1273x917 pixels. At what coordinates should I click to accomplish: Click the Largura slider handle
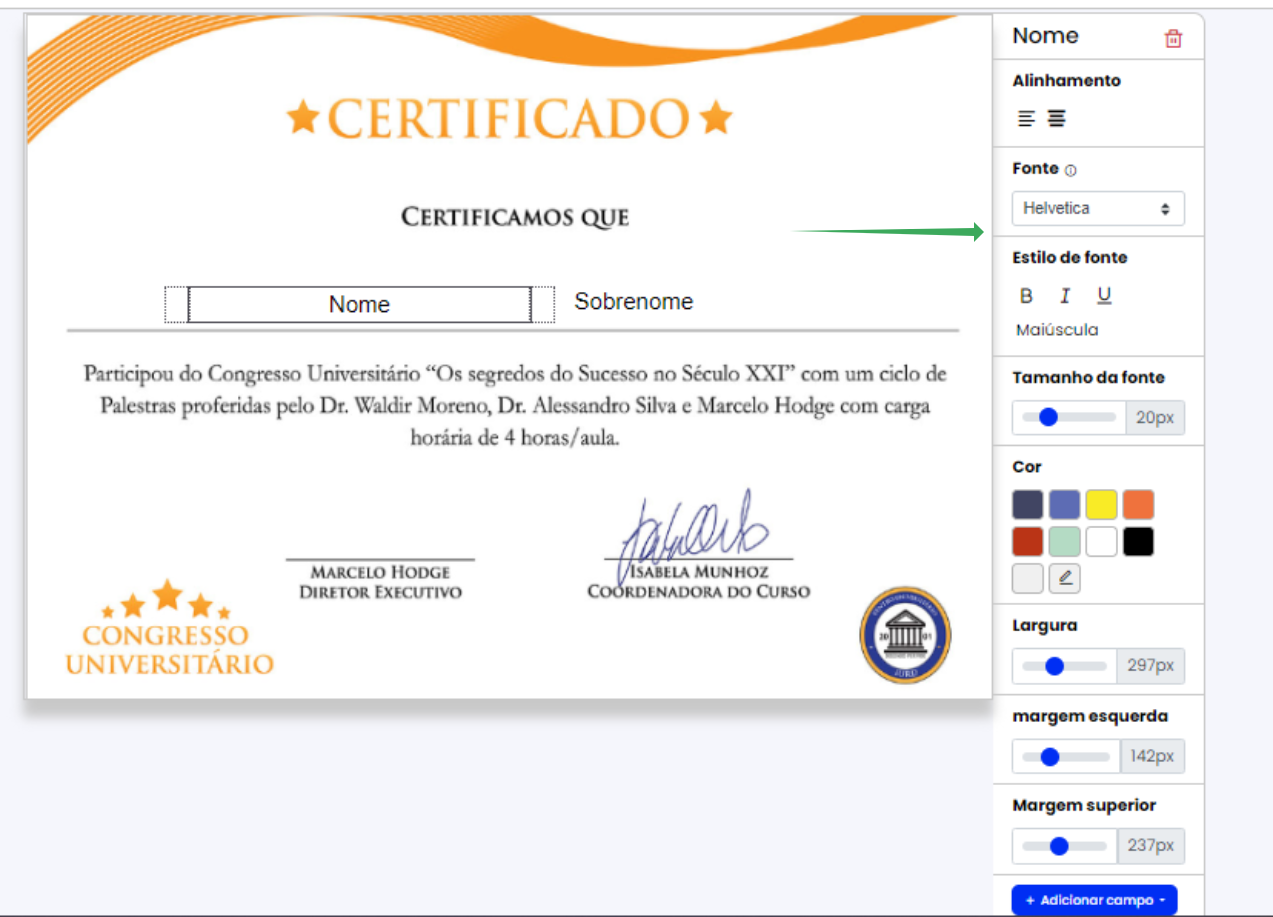coord(1053,666)
